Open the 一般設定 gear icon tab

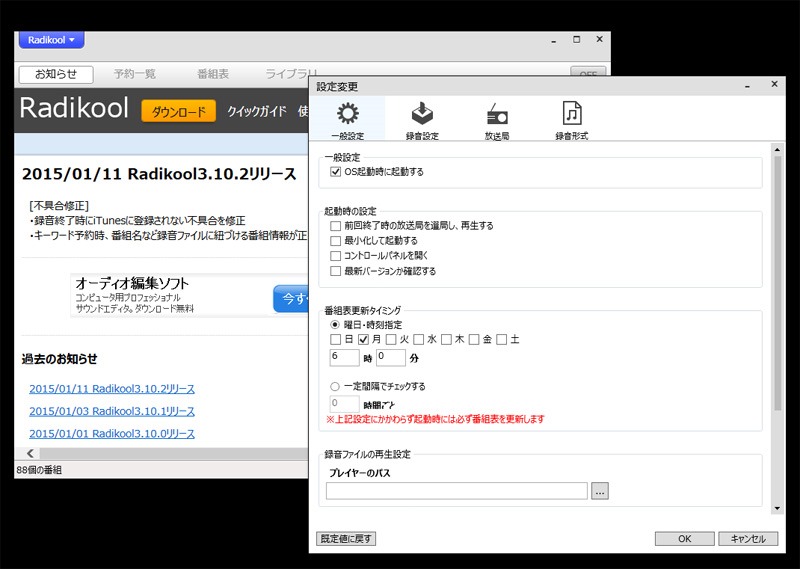[347, 119]
